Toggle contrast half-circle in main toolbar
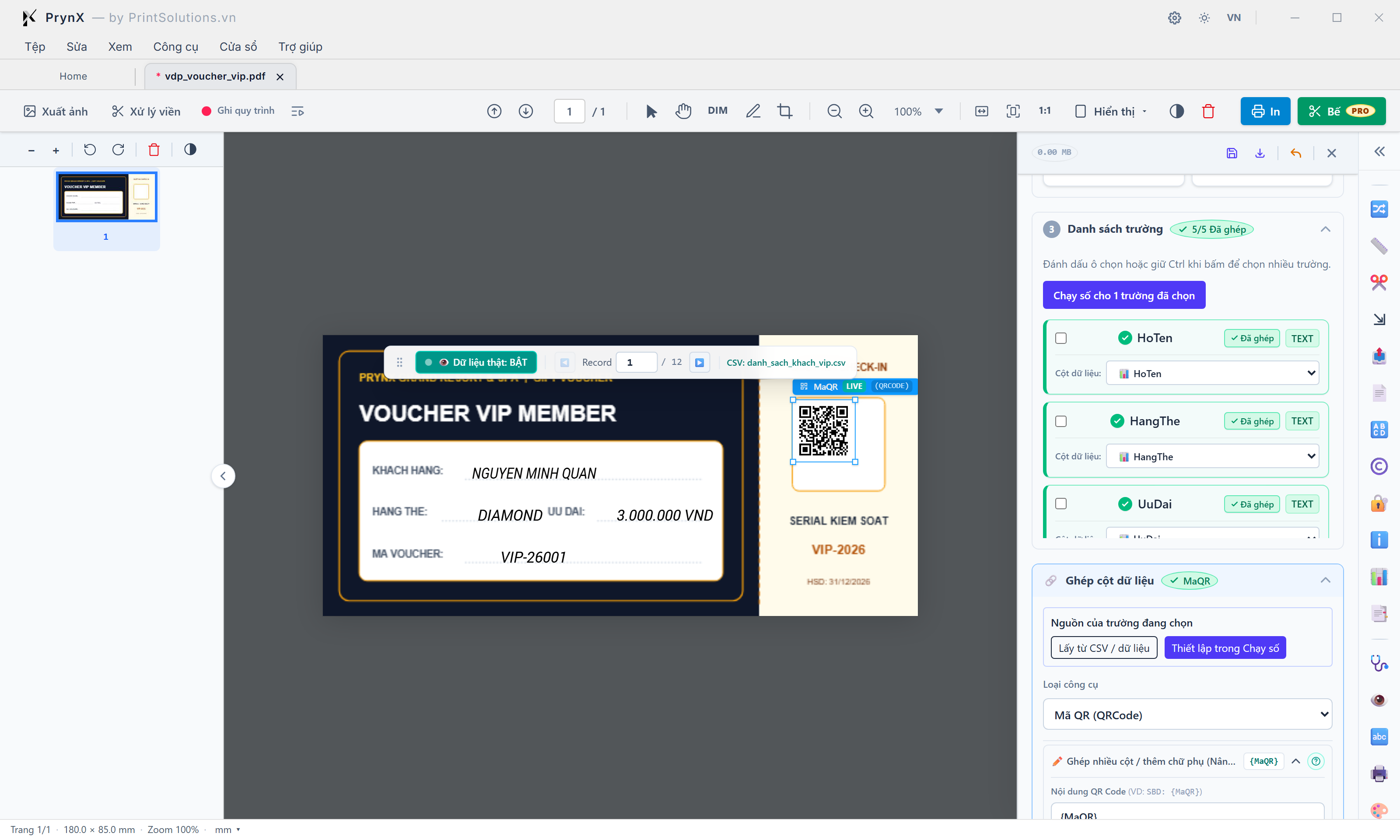1400x840 pixels. (1176, 111)
